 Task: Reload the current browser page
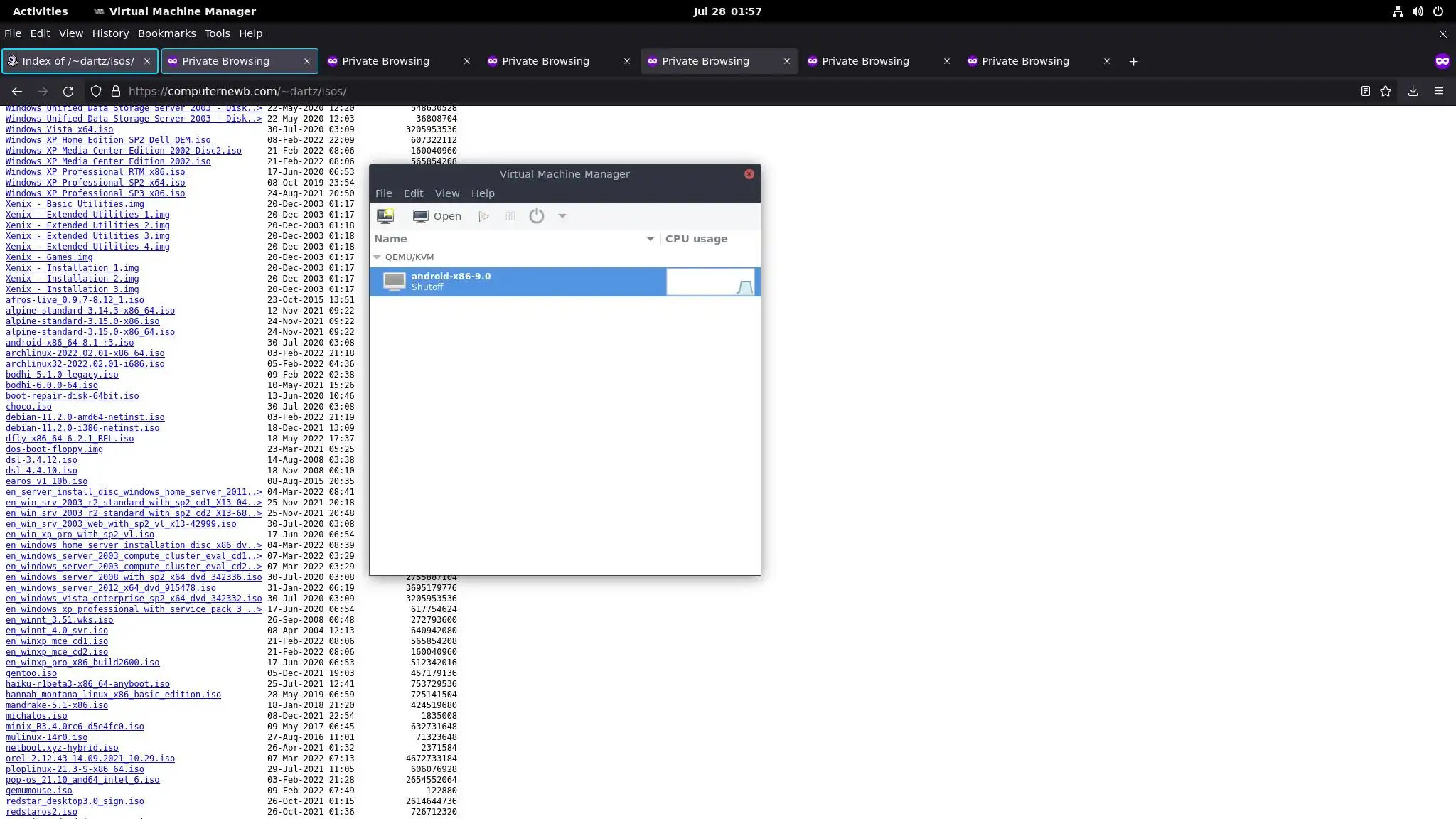pos(68,91)
